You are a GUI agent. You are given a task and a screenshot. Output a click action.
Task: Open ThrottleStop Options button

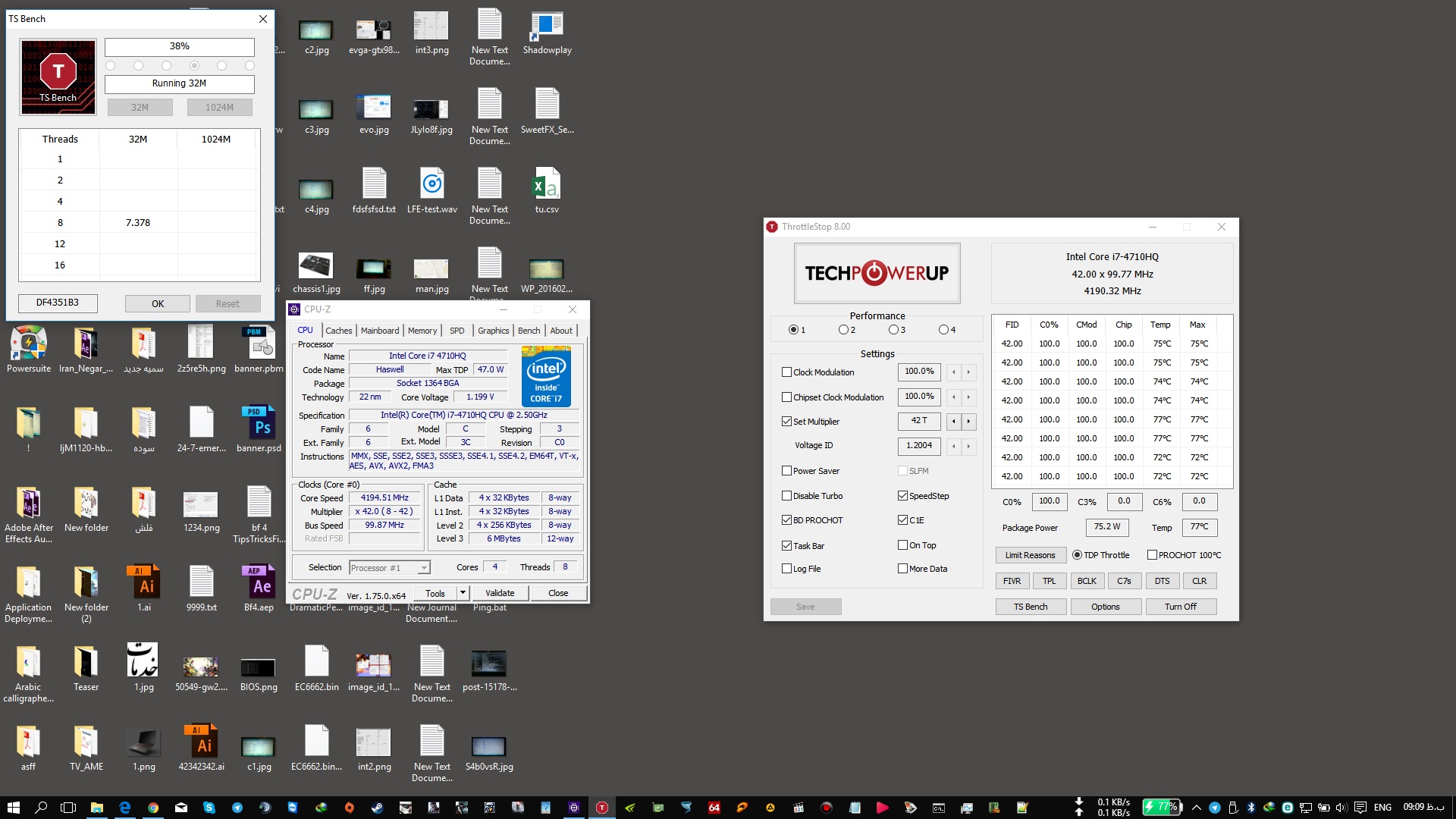point(1106,607)
